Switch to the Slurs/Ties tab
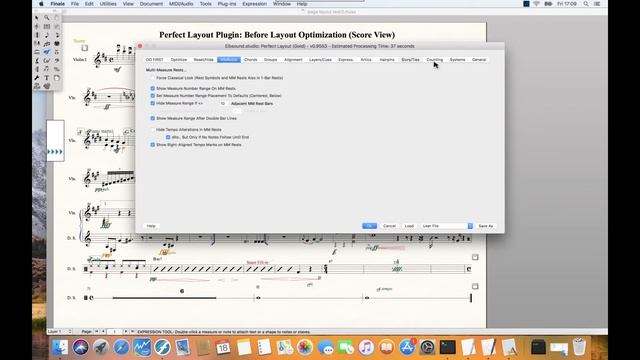 (410, 60)
